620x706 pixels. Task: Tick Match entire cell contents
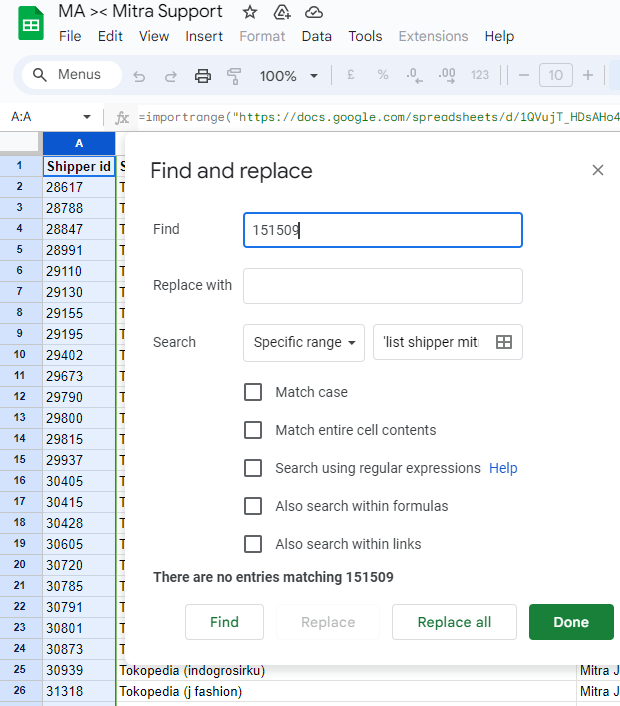253,430
